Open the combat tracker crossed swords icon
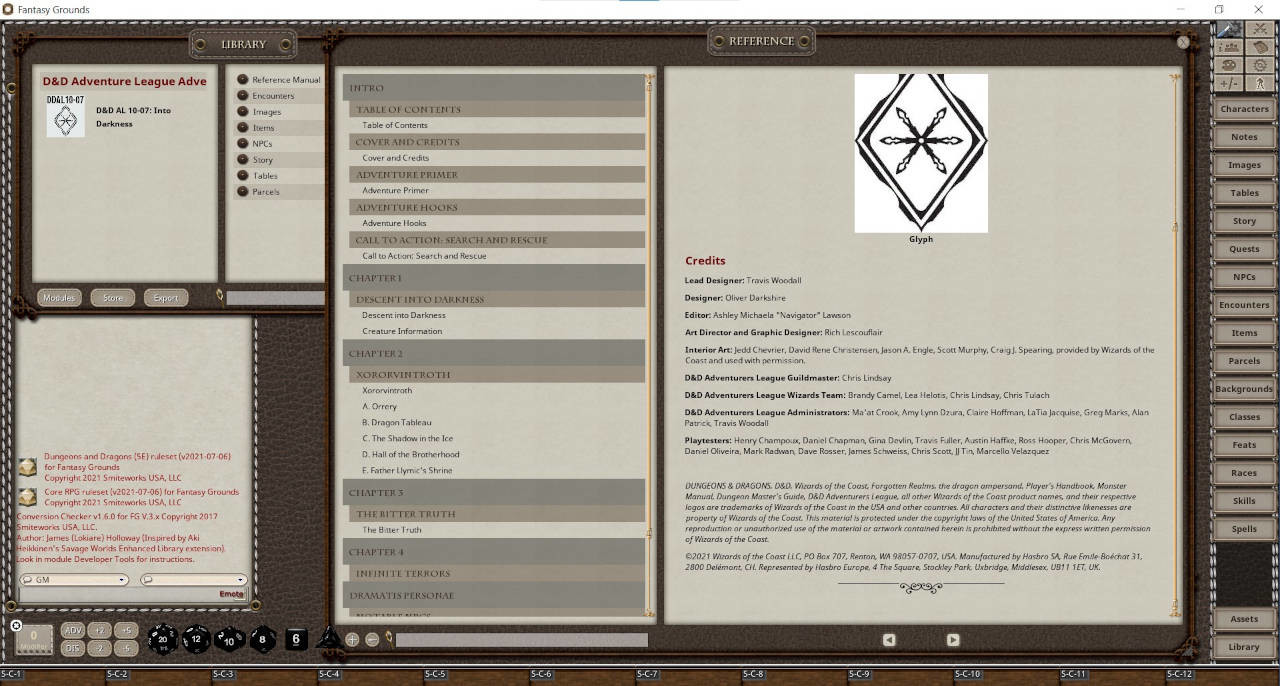The image size is (1280, 686). [1260, 29]
